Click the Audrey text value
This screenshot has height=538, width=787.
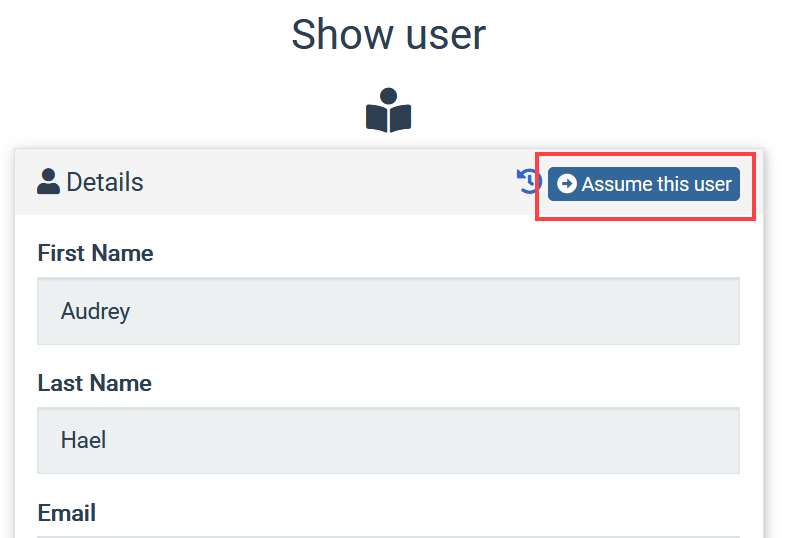(x=95, y=311)
